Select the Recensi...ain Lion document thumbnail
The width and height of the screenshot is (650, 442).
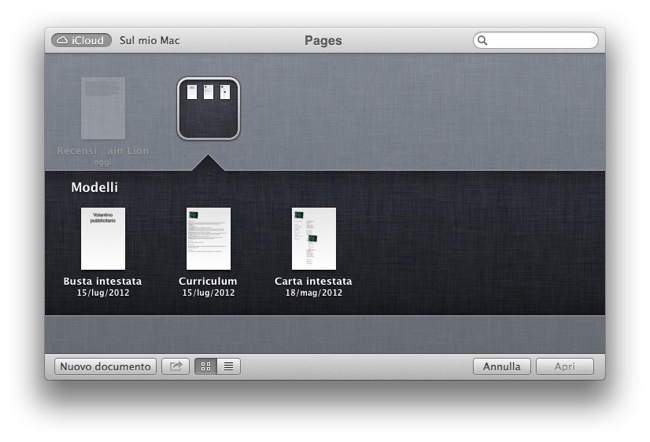pos(103,108)
